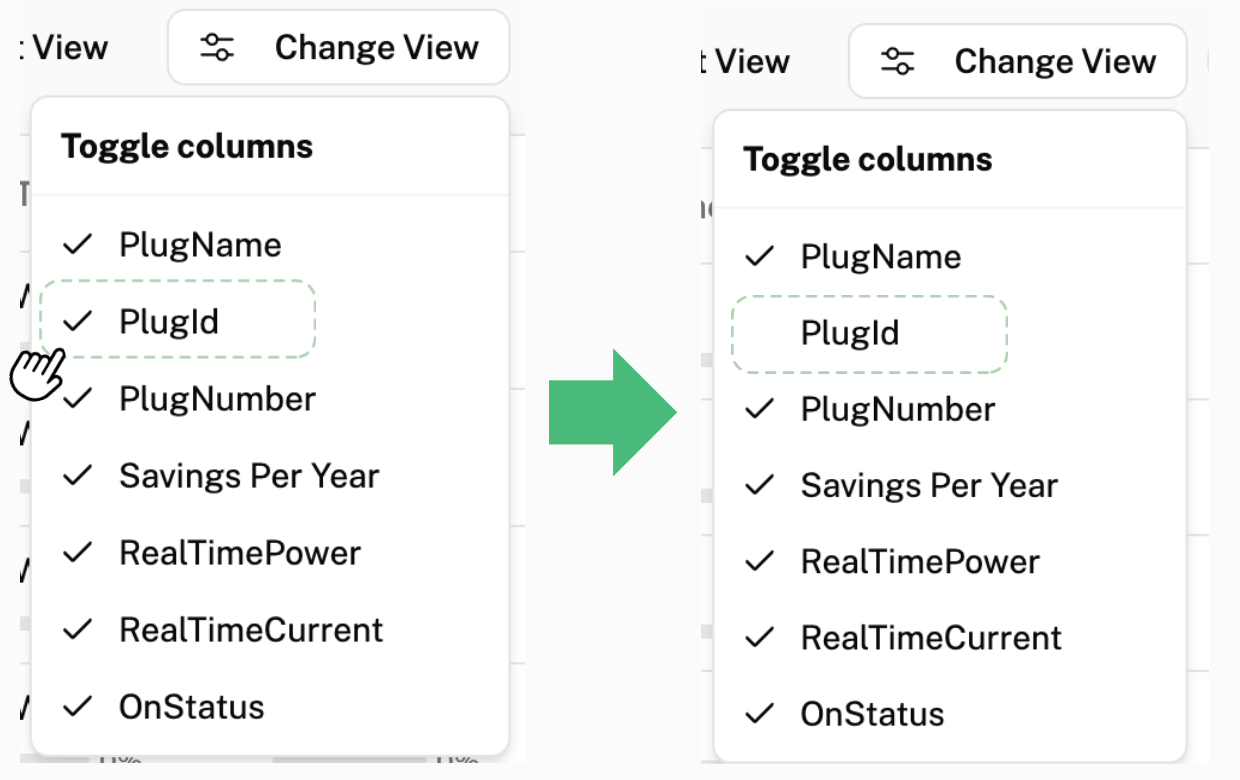This screenshot has height=780, width=1240.
Task: Click the checkmark icon next to PlugName in the left menu
Action: tap(78, 245)
